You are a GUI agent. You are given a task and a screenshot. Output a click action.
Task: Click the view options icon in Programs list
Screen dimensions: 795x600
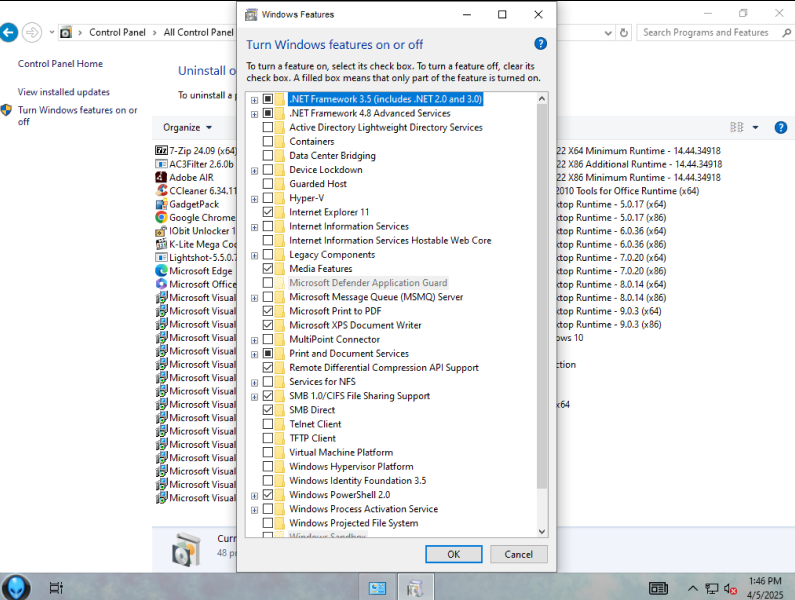[737, 127]
